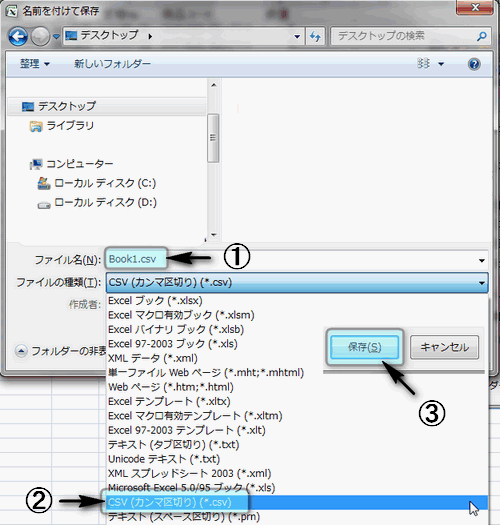500x525 pixels.
Task: Choose テキスト (タブ区切り) (*.txt)
Action: (297, 445)
